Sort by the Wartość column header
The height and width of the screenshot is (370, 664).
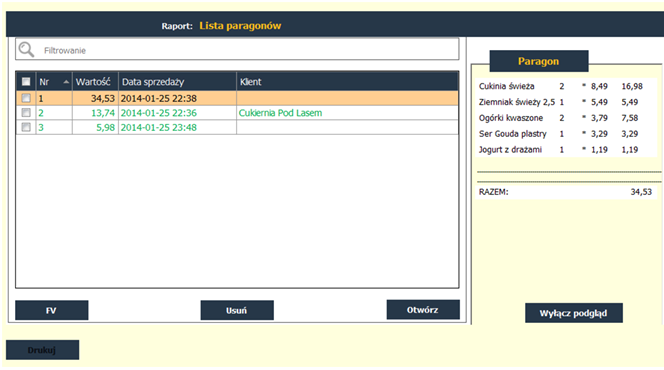click(x=95, y=81)
